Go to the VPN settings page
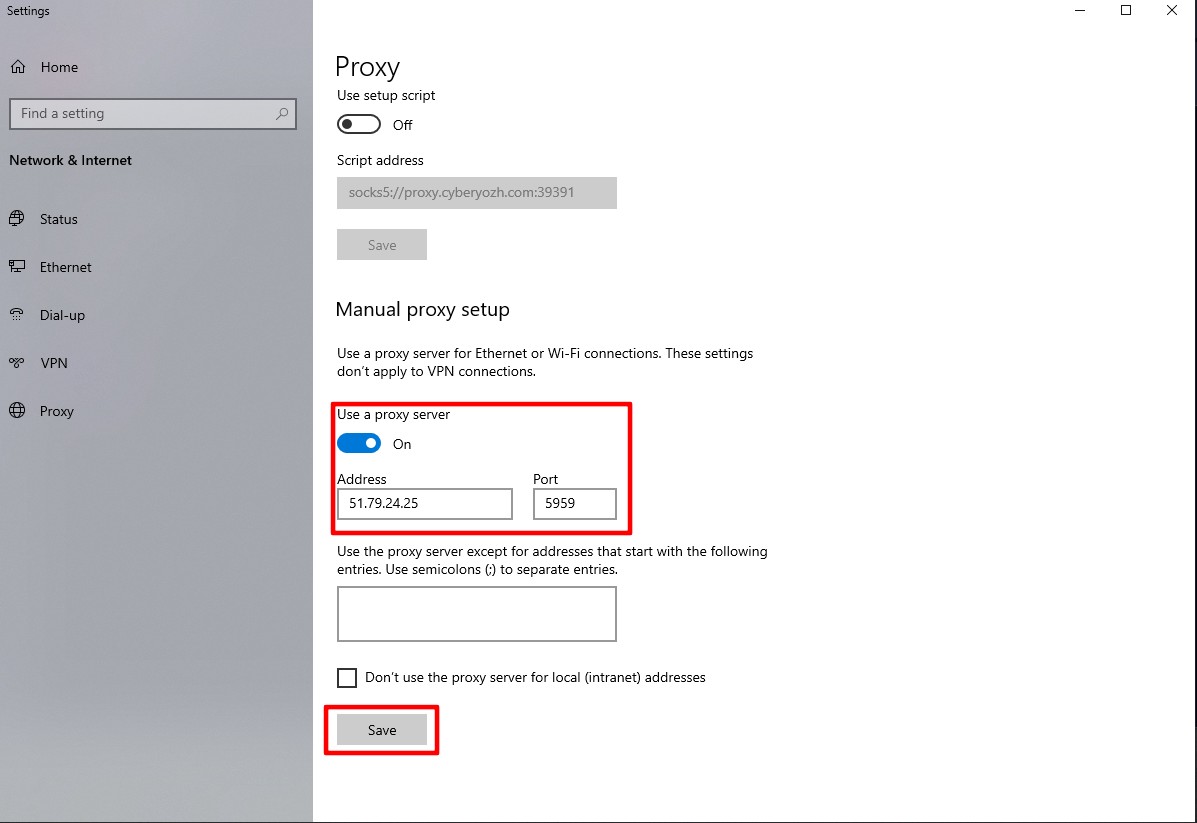This screenshot has height=823, width=1197. click(x=54, y=363)
